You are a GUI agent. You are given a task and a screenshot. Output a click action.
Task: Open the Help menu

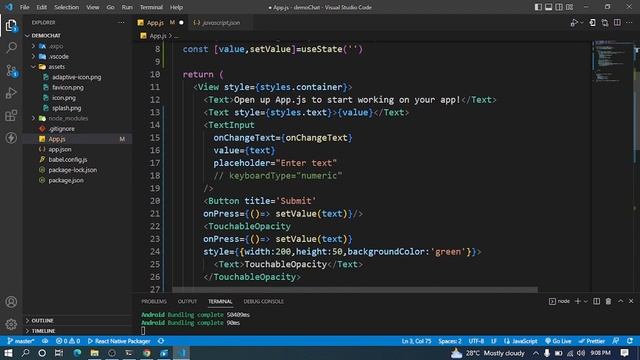(x=176, y=7)
